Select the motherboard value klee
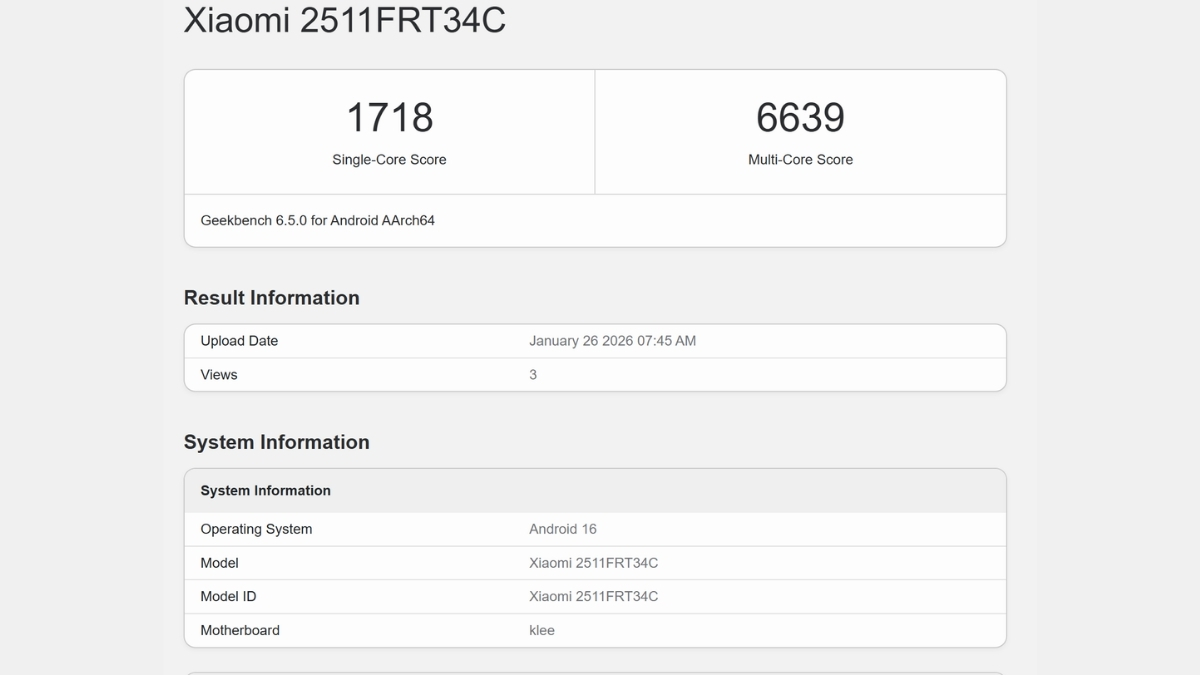1200x675 pixels. click(542, 631)
